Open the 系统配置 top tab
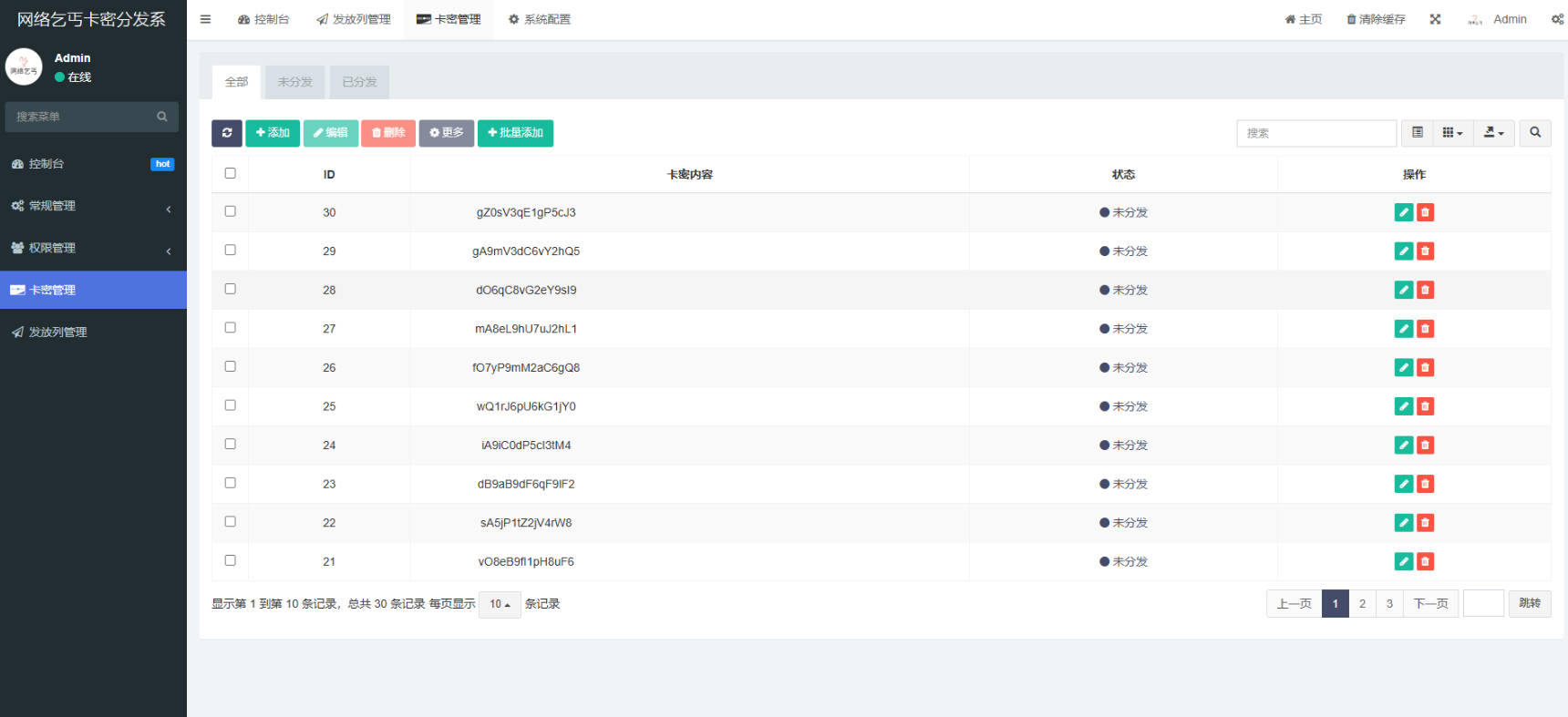1568x717 pixels. tap(539, 19)
